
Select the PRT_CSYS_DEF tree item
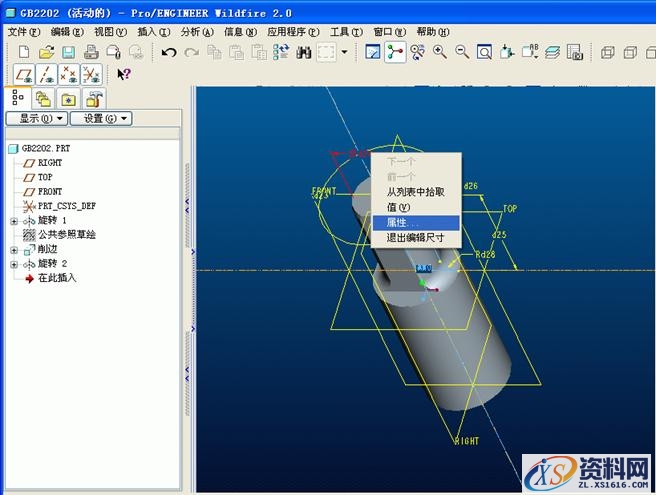click(67, 206)
